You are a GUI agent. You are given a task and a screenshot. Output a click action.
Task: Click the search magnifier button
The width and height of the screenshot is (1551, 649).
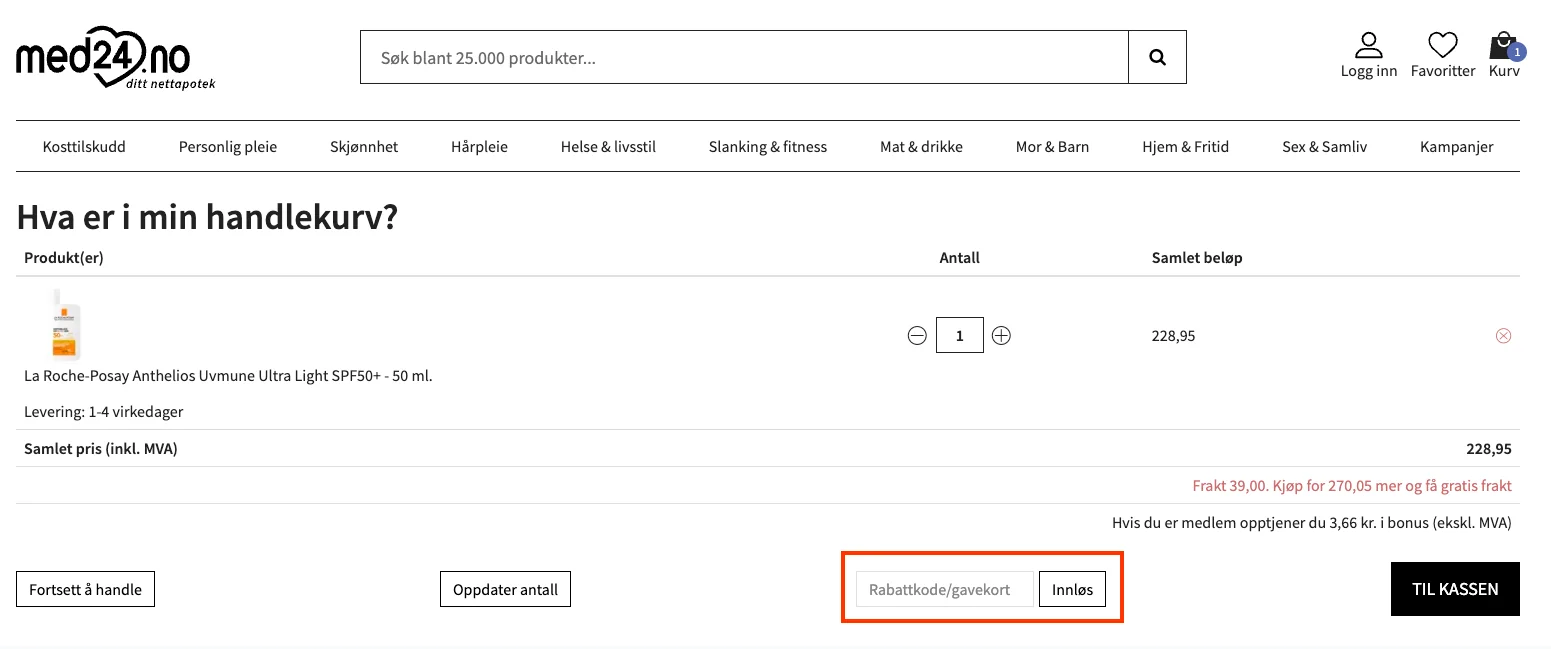pyautogui.click(x=1157, y=57)
